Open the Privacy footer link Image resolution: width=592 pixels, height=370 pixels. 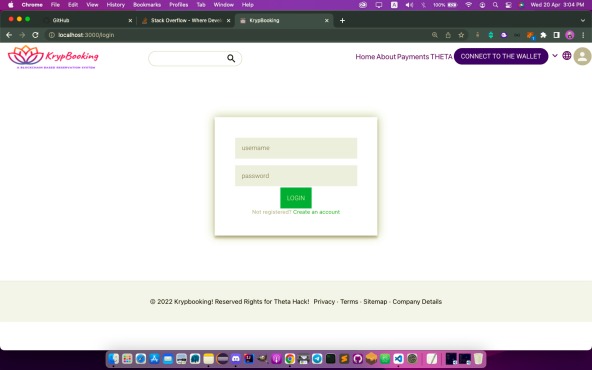coord(324,302)
